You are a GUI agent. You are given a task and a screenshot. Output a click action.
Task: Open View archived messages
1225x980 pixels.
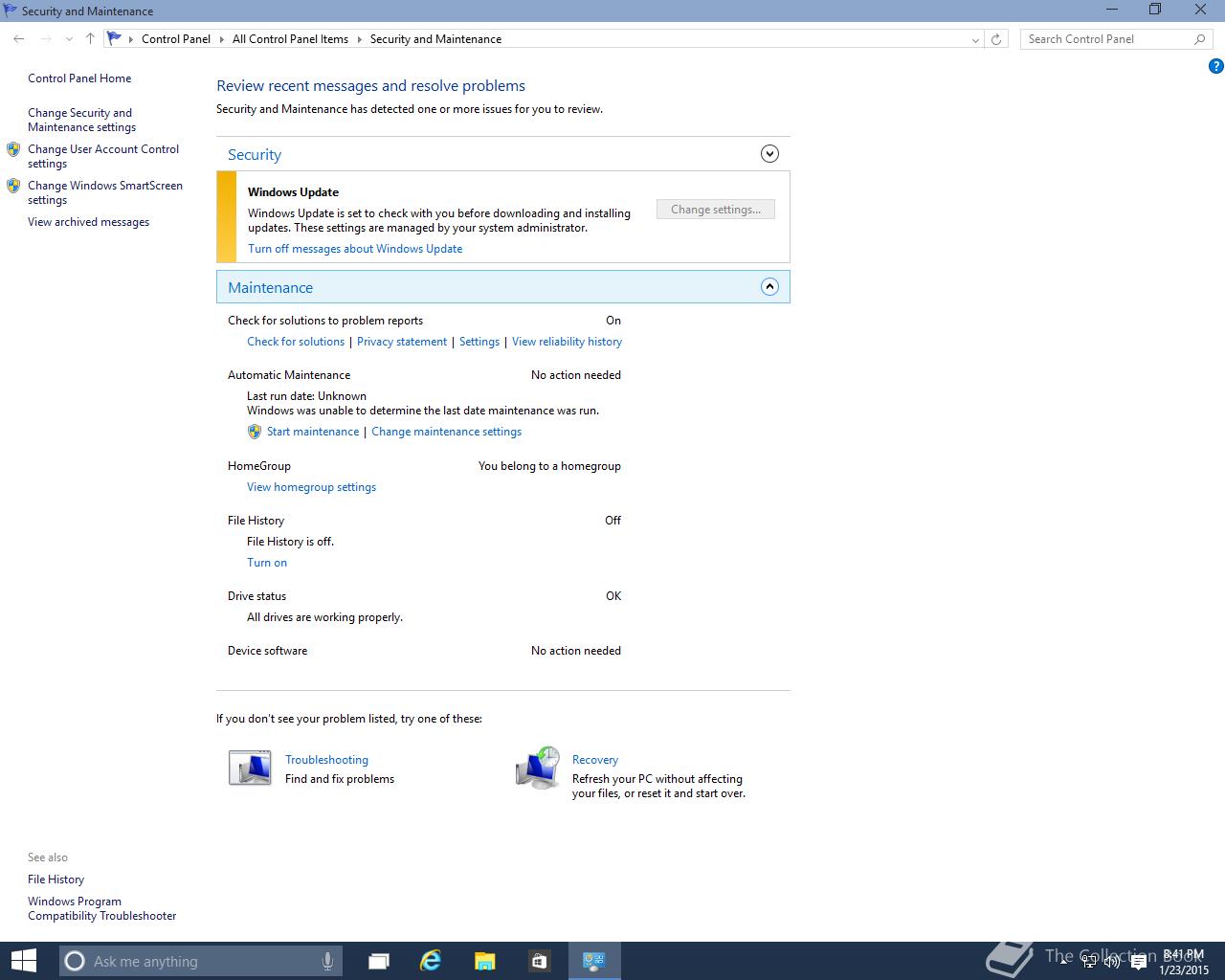pyautogui.click(x=88, y=222)
